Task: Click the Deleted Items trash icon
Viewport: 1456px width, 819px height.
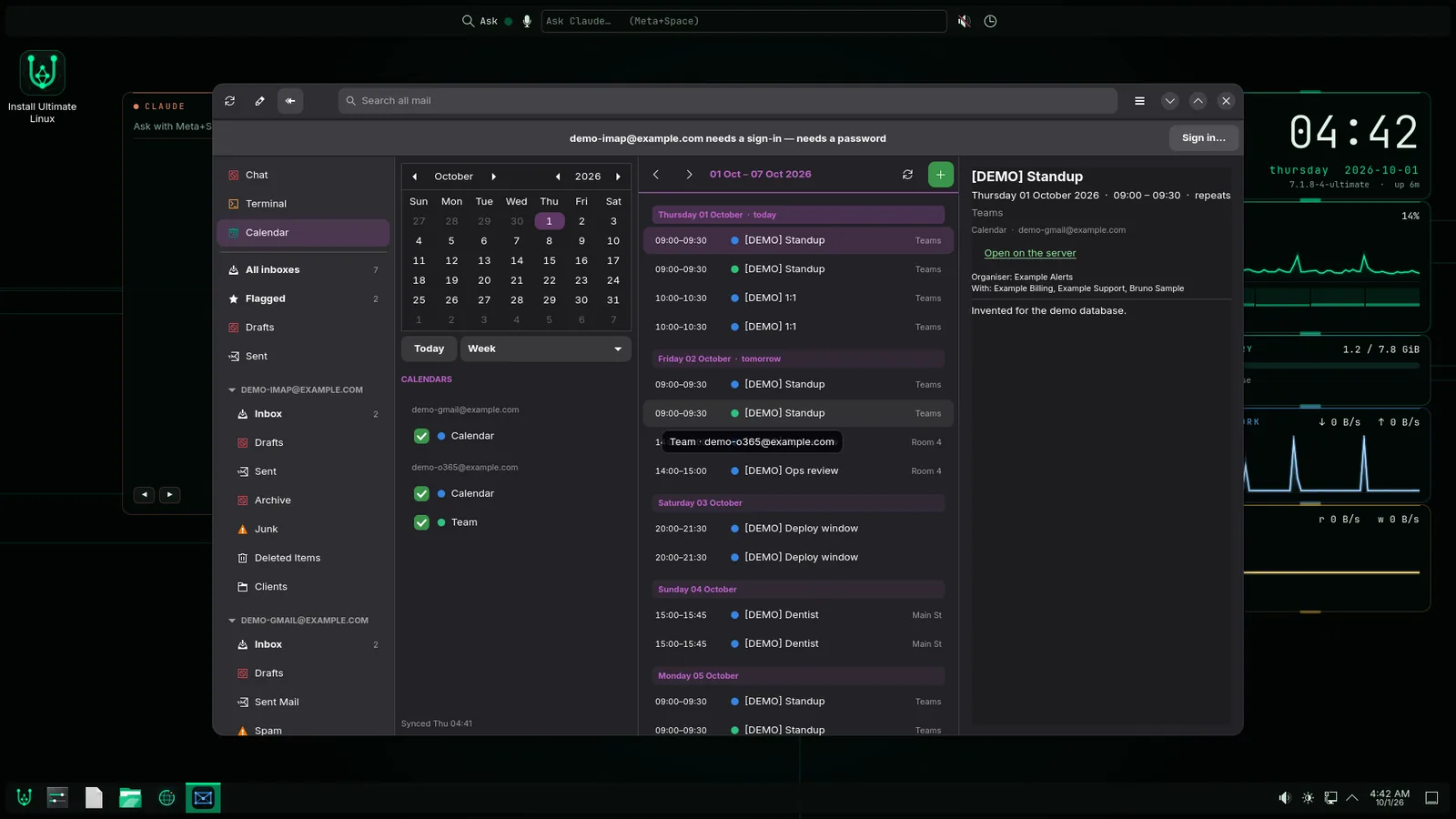Action: point(243,558)
